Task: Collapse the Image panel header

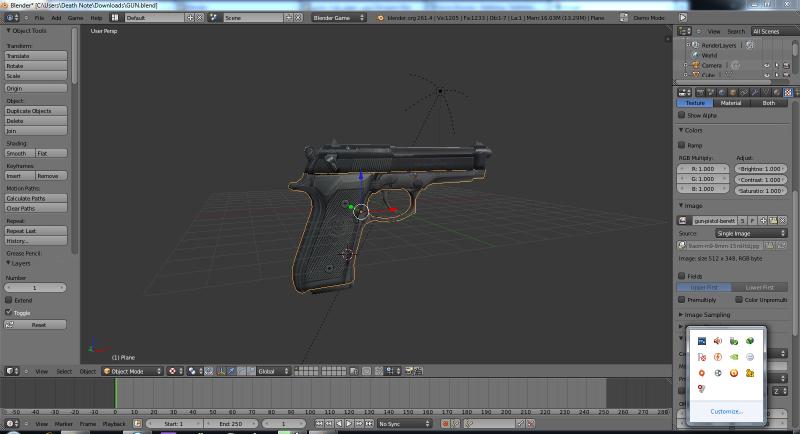Action: click(690, 206)
